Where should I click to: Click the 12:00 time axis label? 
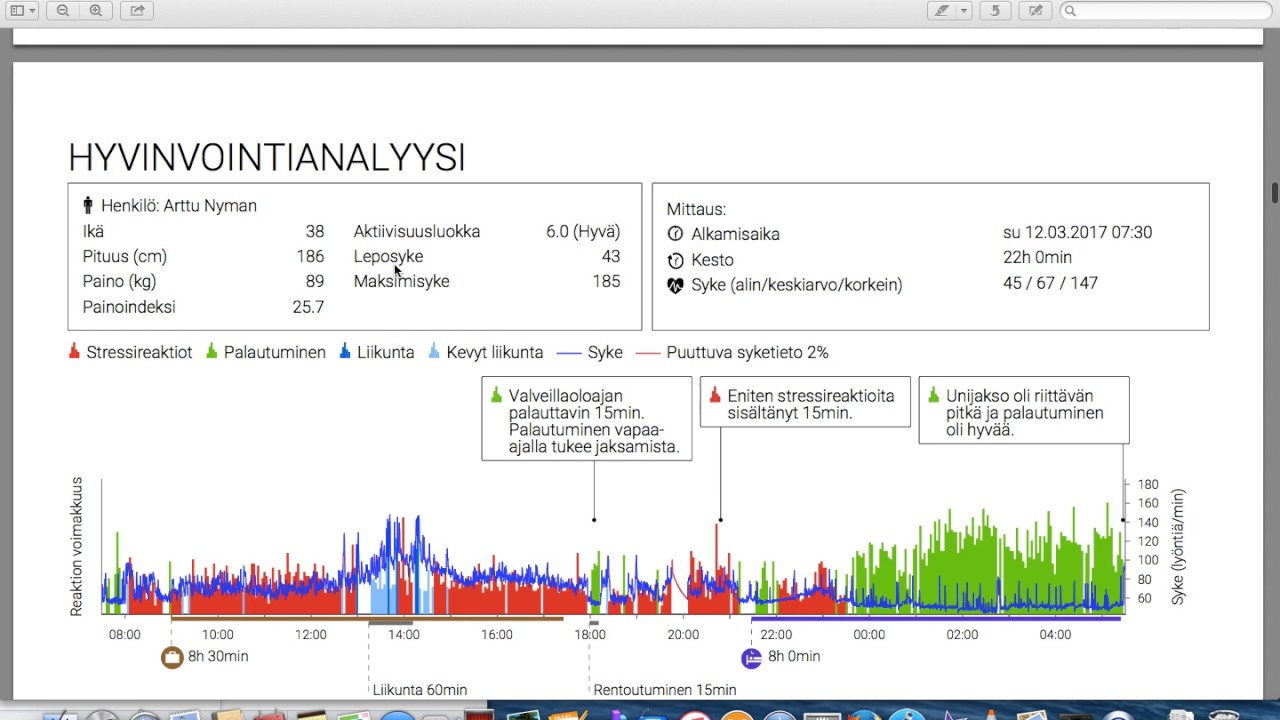point(311,635)
